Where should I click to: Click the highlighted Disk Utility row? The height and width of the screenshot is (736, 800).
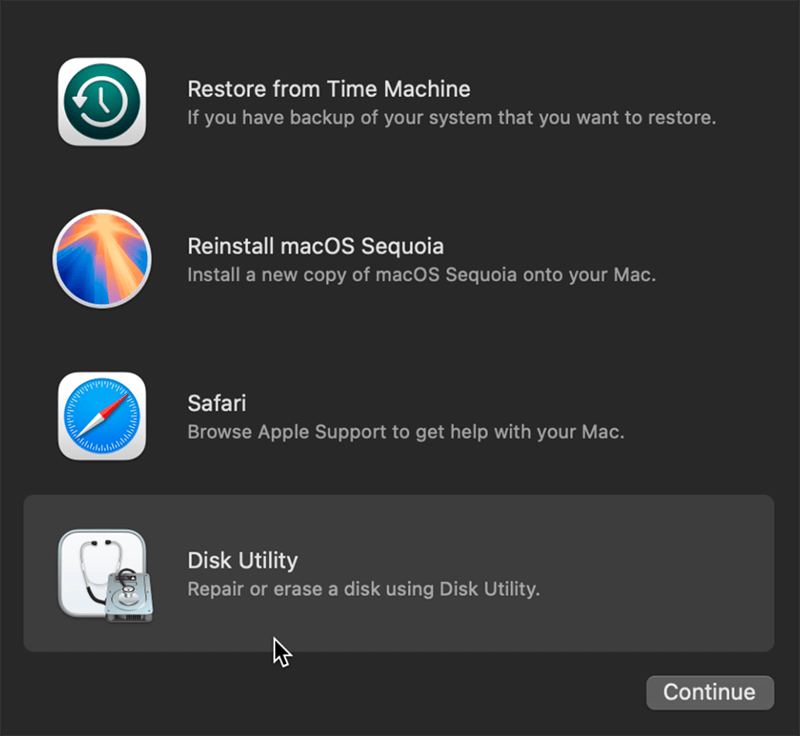pos(400,573)
